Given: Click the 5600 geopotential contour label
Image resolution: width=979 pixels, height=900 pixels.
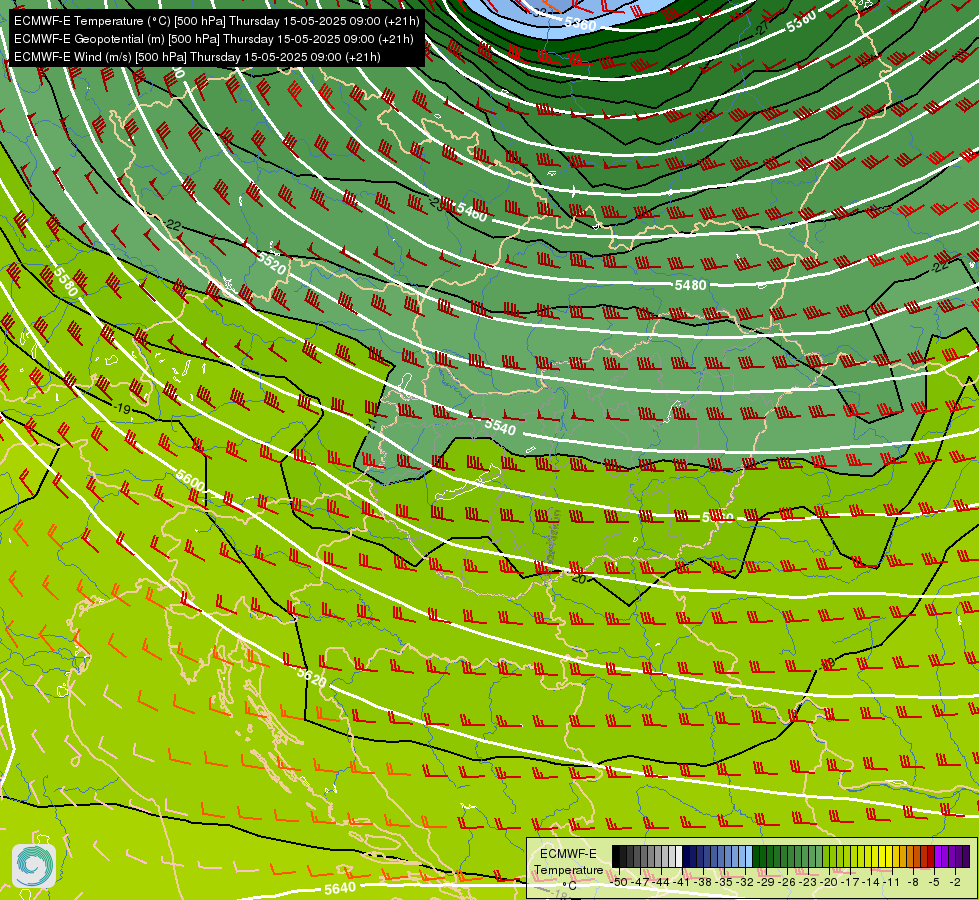Looking at the screenshot, I should click(x=190, y=480).
